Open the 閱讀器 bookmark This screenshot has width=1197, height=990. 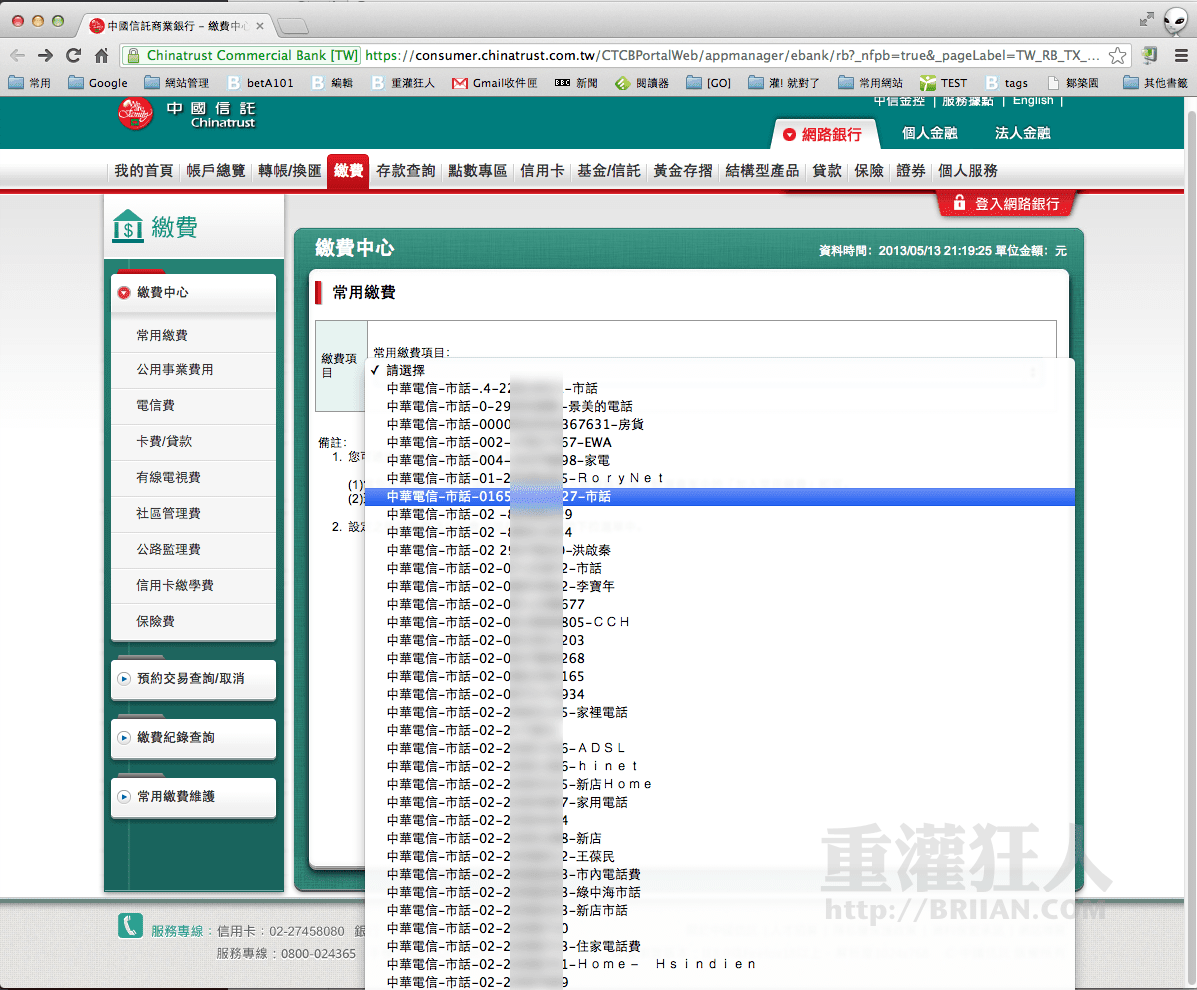tap(642, 82)
